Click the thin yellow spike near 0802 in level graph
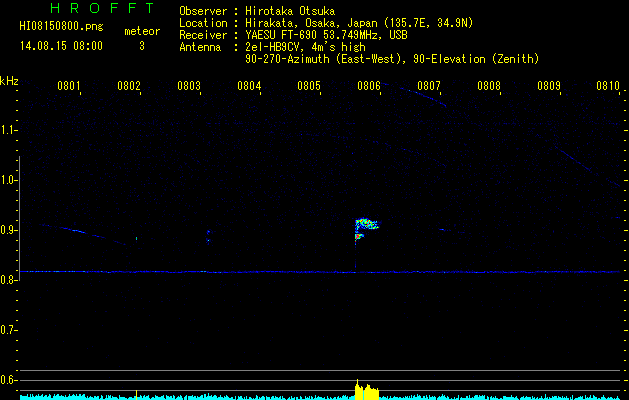The height and width of the screenshot is (400, 629). [136, 394]
